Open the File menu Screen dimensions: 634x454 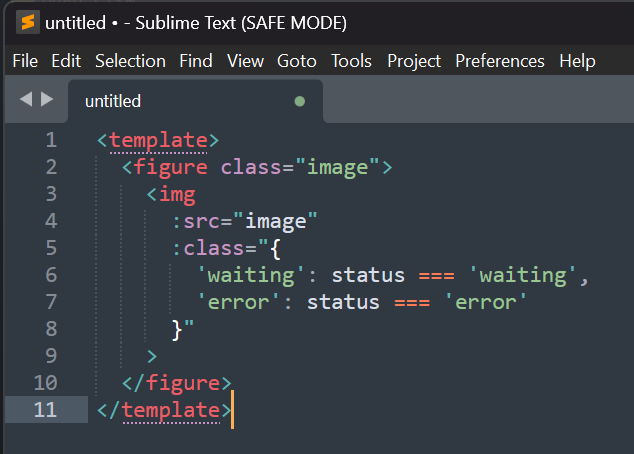pyautogui.click(x=25, y=61)
